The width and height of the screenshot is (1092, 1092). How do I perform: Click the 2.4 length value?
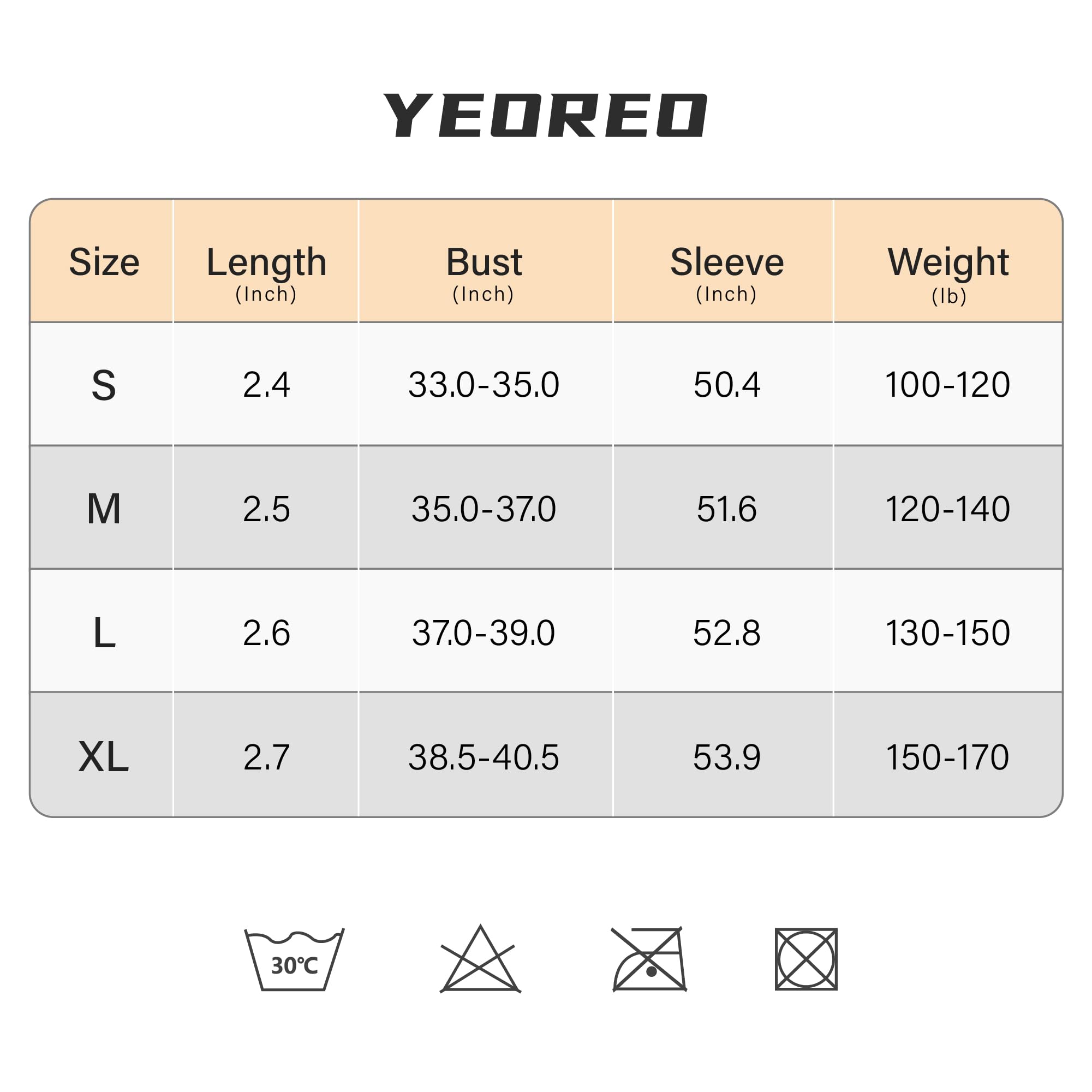click(266, 385)
